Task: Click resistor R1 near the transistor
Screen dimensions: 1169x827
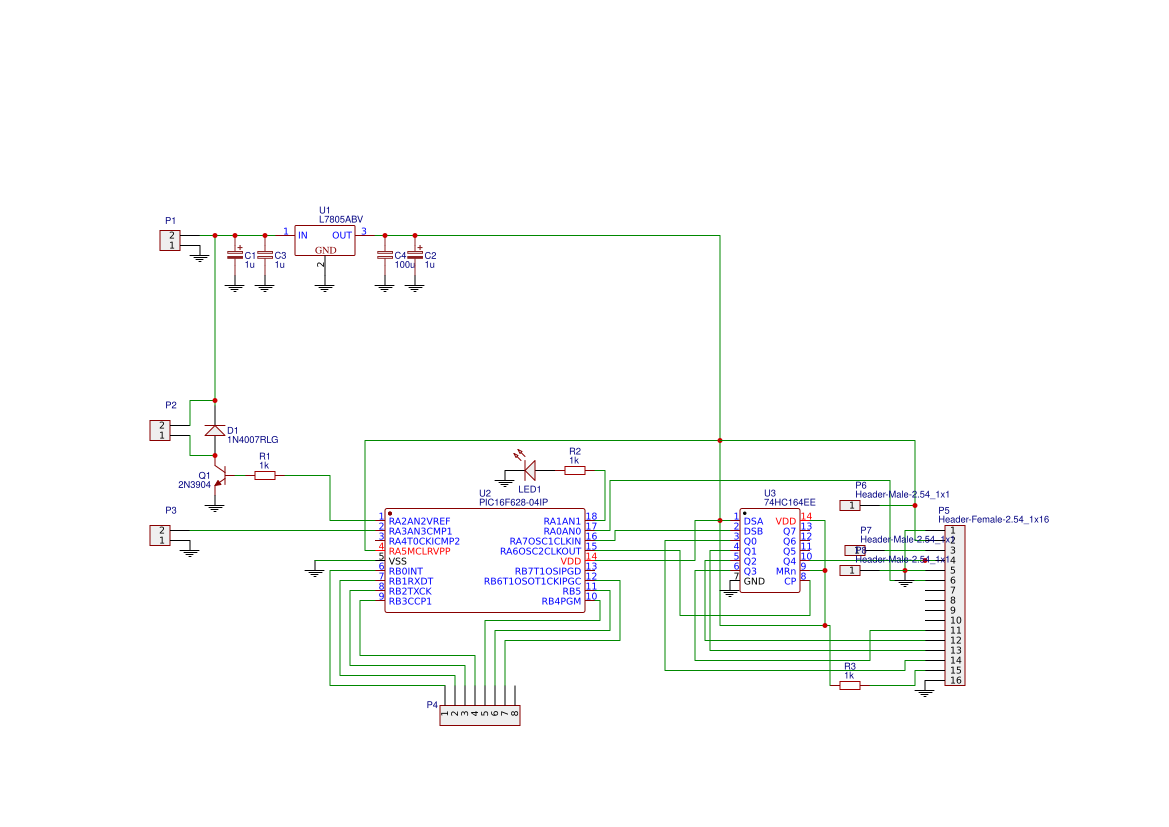Action: pyautogui.click(x=265, y=475)
